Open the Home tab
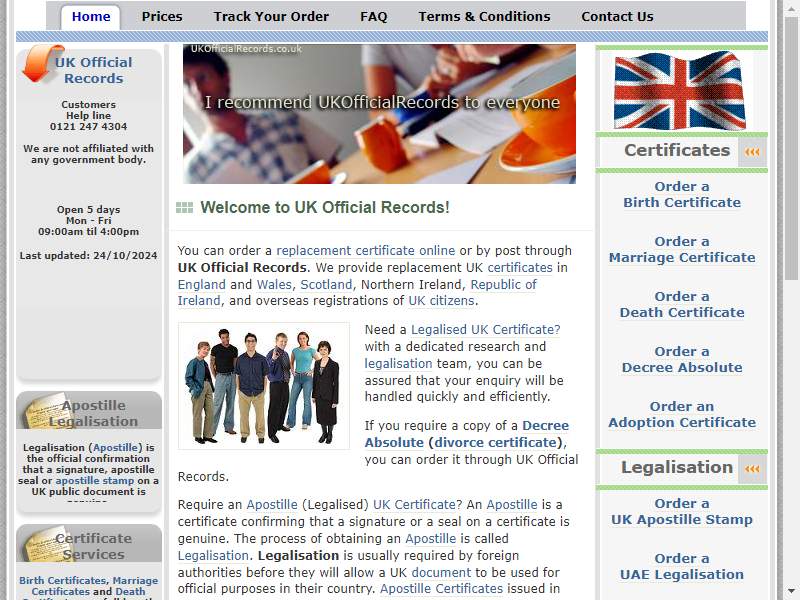 91,17
